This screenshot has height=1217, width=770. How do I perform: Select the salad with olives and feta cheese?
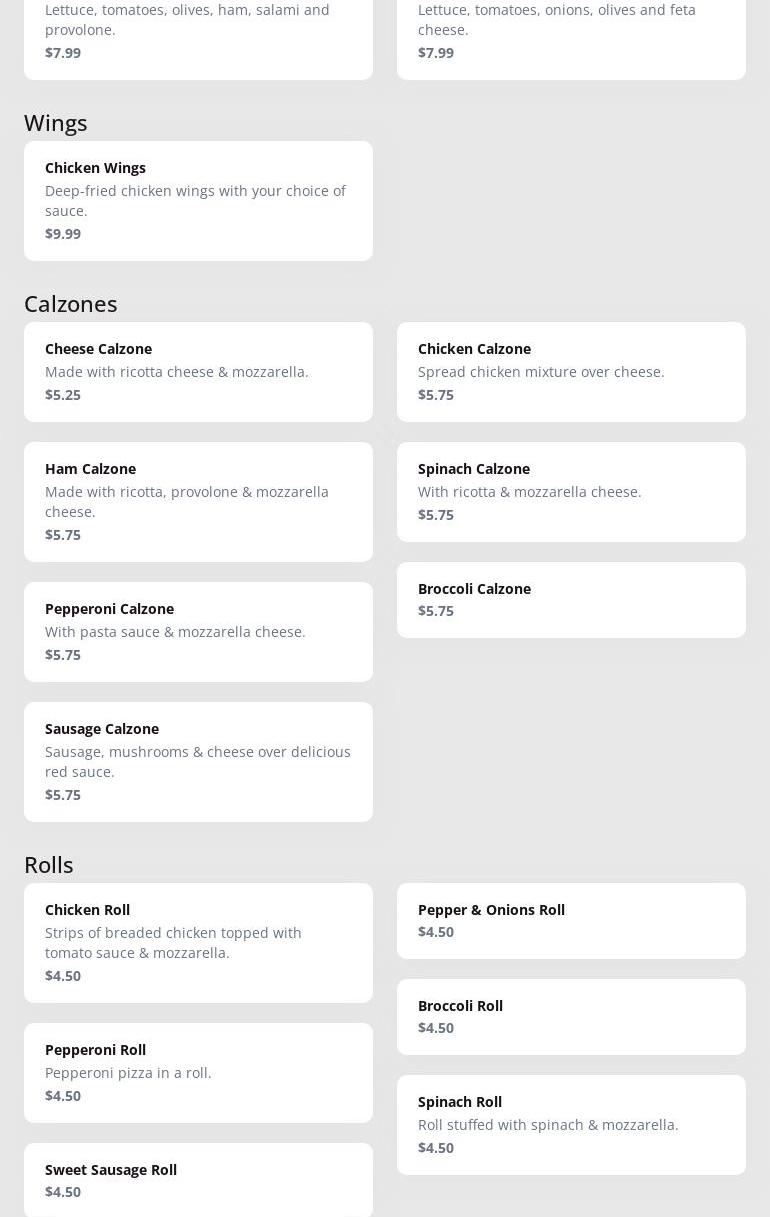point(571,35)
